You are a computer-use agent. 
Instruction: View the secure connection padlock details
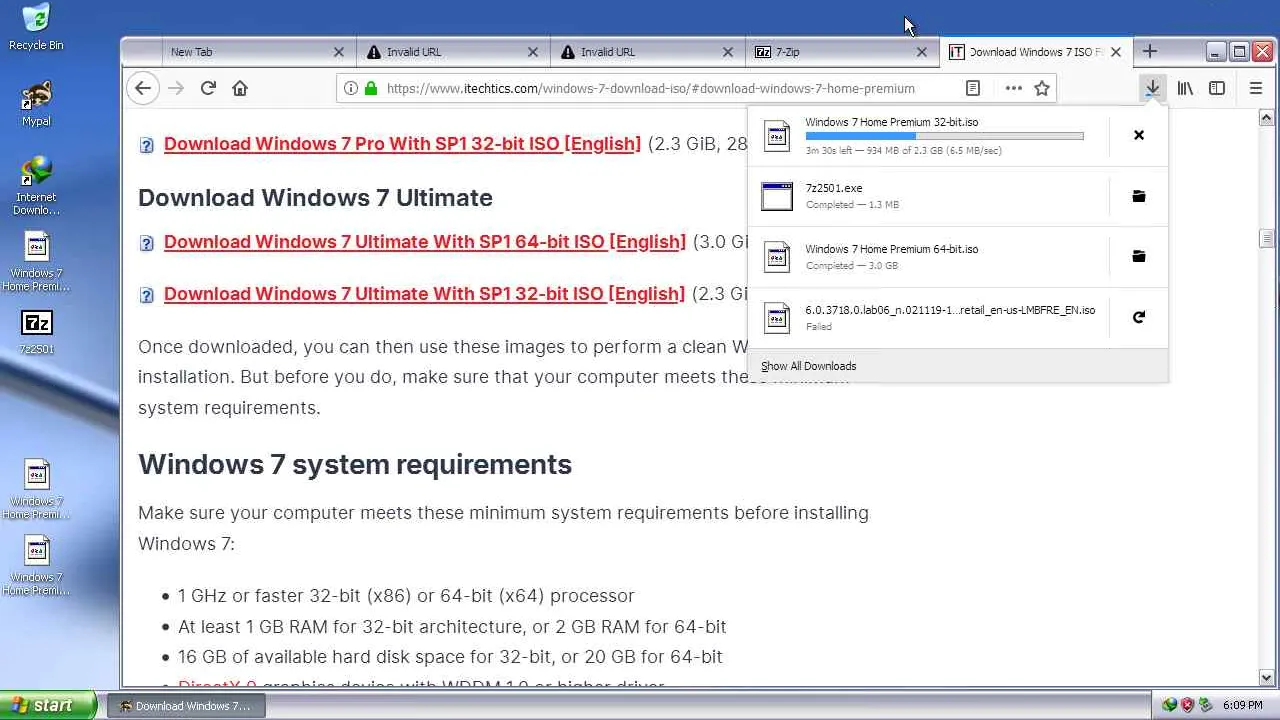coord(371,88)
